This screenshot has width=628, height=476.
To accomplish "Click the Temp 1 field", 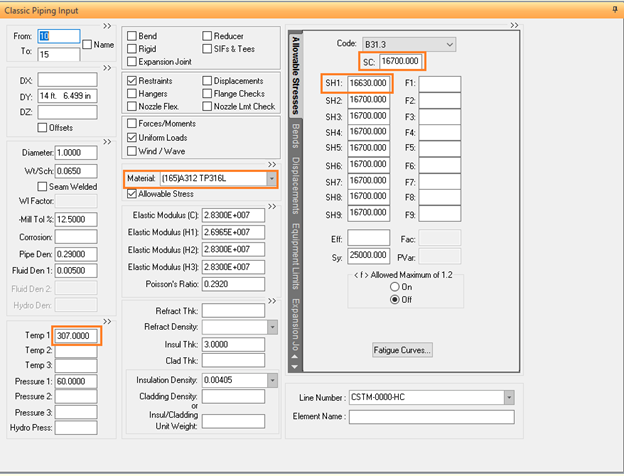I will coord(76,336).
